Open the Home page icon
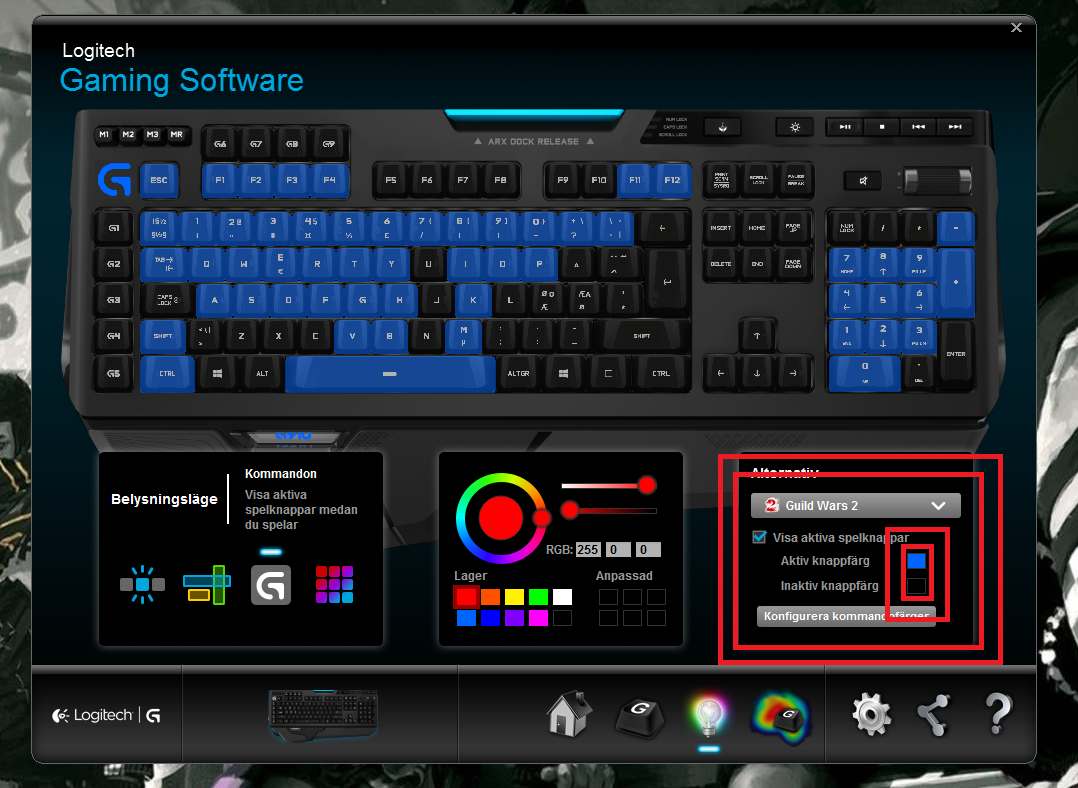Viewport: 1078px width, 788px height. 569,714
